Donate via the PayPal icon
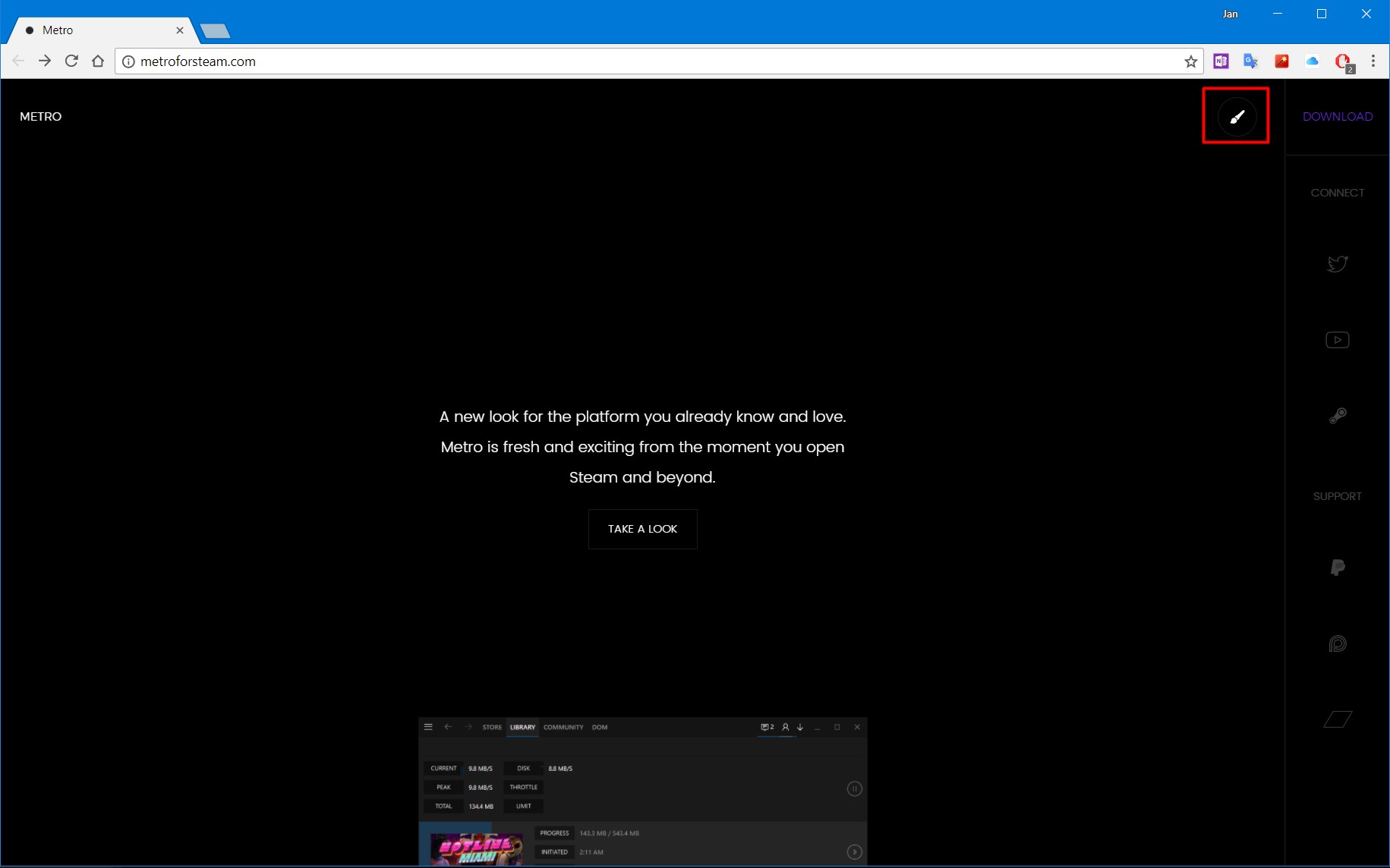The width and height of the screenshot is (1390, 868). pyautogui.click(x=1337, y=568)
